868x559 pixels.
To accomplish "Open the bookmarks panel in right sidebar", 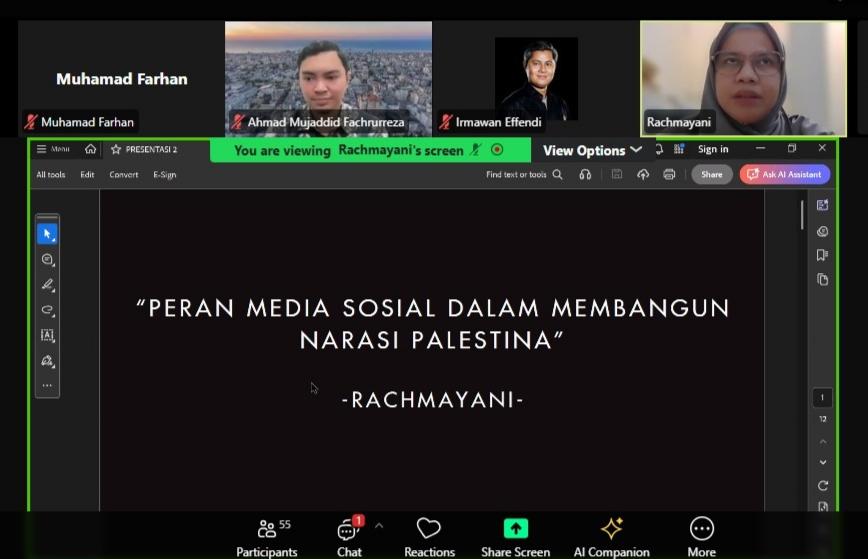I will point(822,255).
